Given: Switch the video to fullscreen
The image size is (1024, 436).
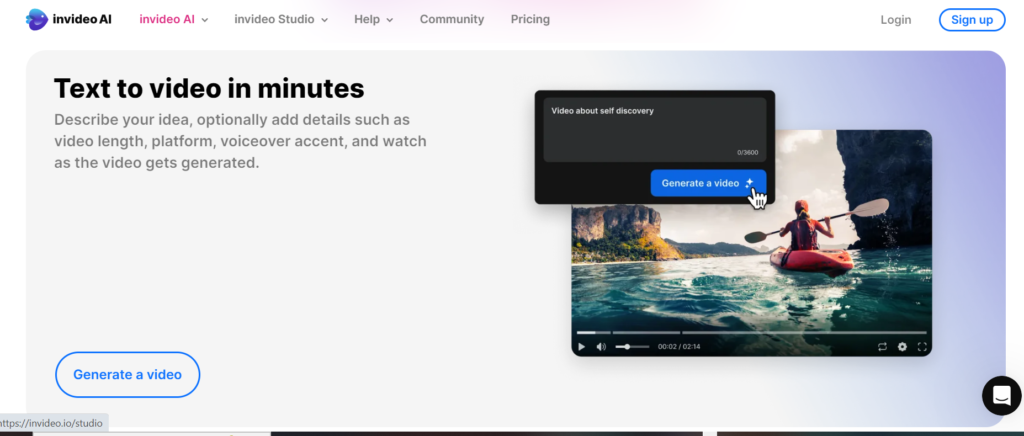Looking at the screenshot, I should coord(922,347).
